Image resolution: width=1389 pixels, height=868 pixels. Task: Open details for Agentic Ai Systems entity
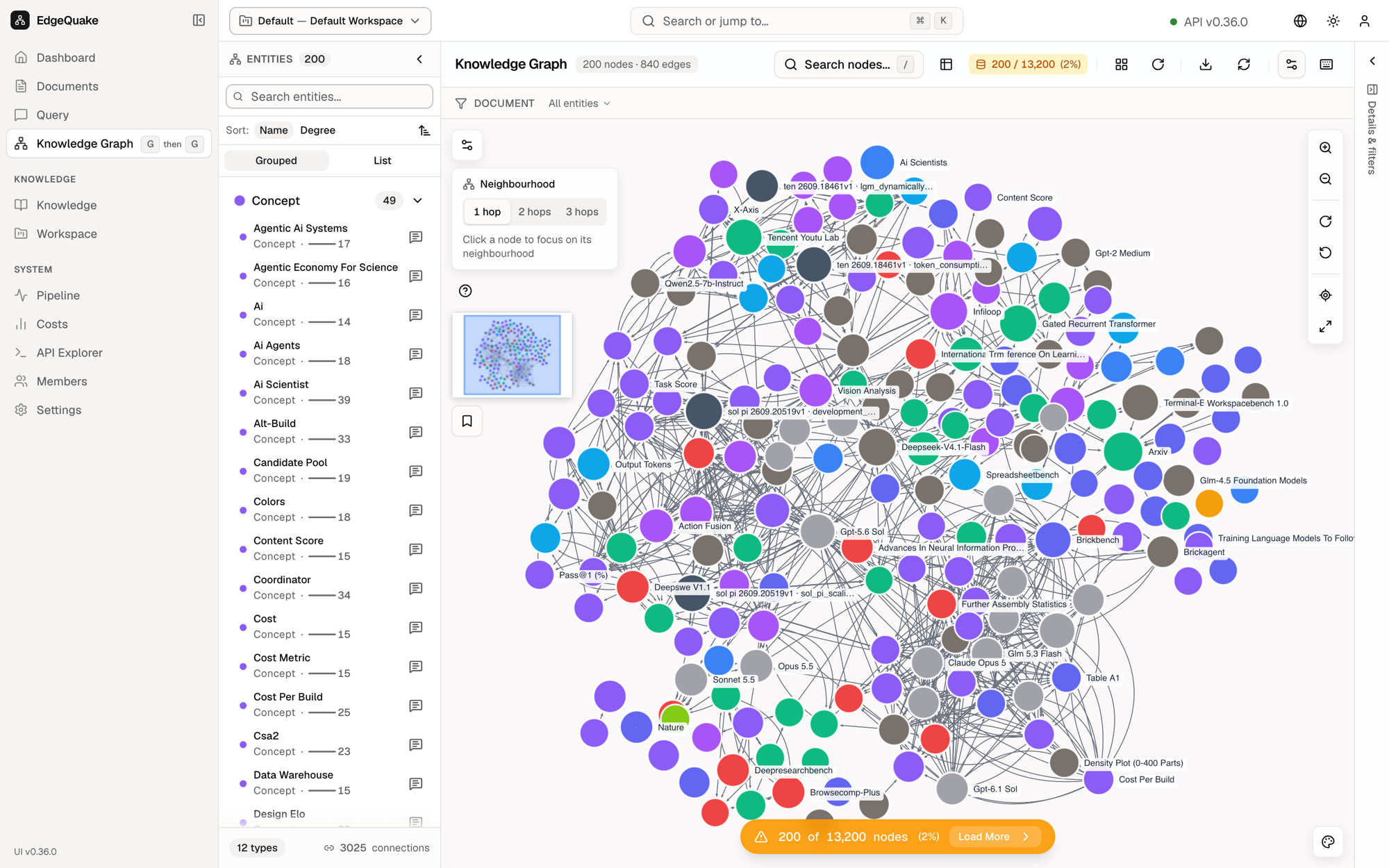click(415, 237)
